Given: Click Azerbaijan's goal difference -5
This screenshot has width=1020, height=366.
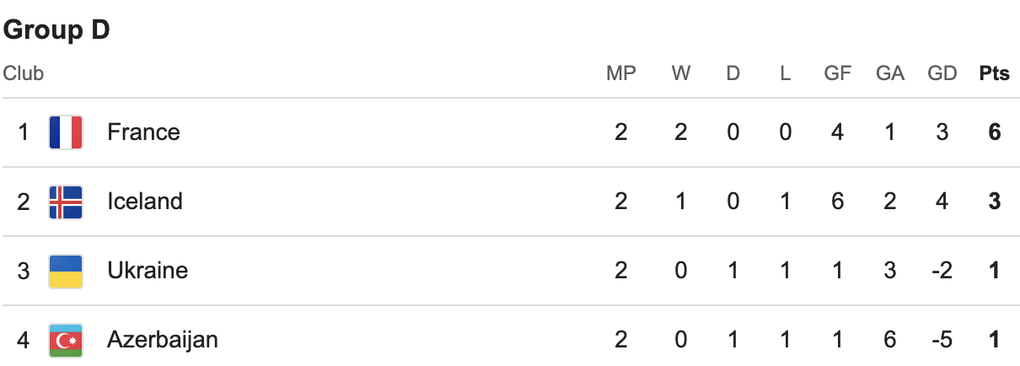Looking at the screenshot, I should click(943, 340).
